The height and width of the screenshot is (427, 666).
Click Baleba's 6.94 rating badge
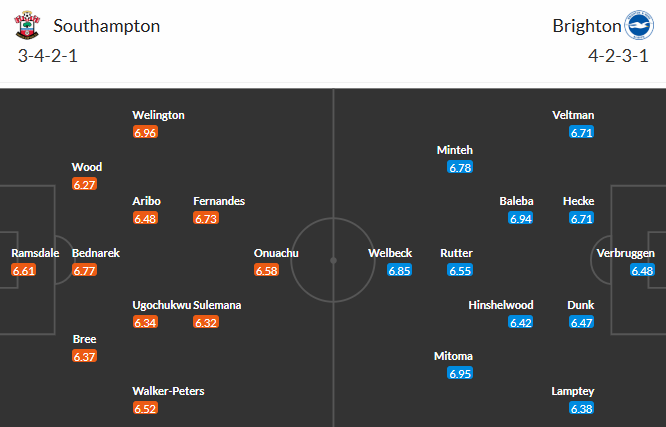[521, 218]
